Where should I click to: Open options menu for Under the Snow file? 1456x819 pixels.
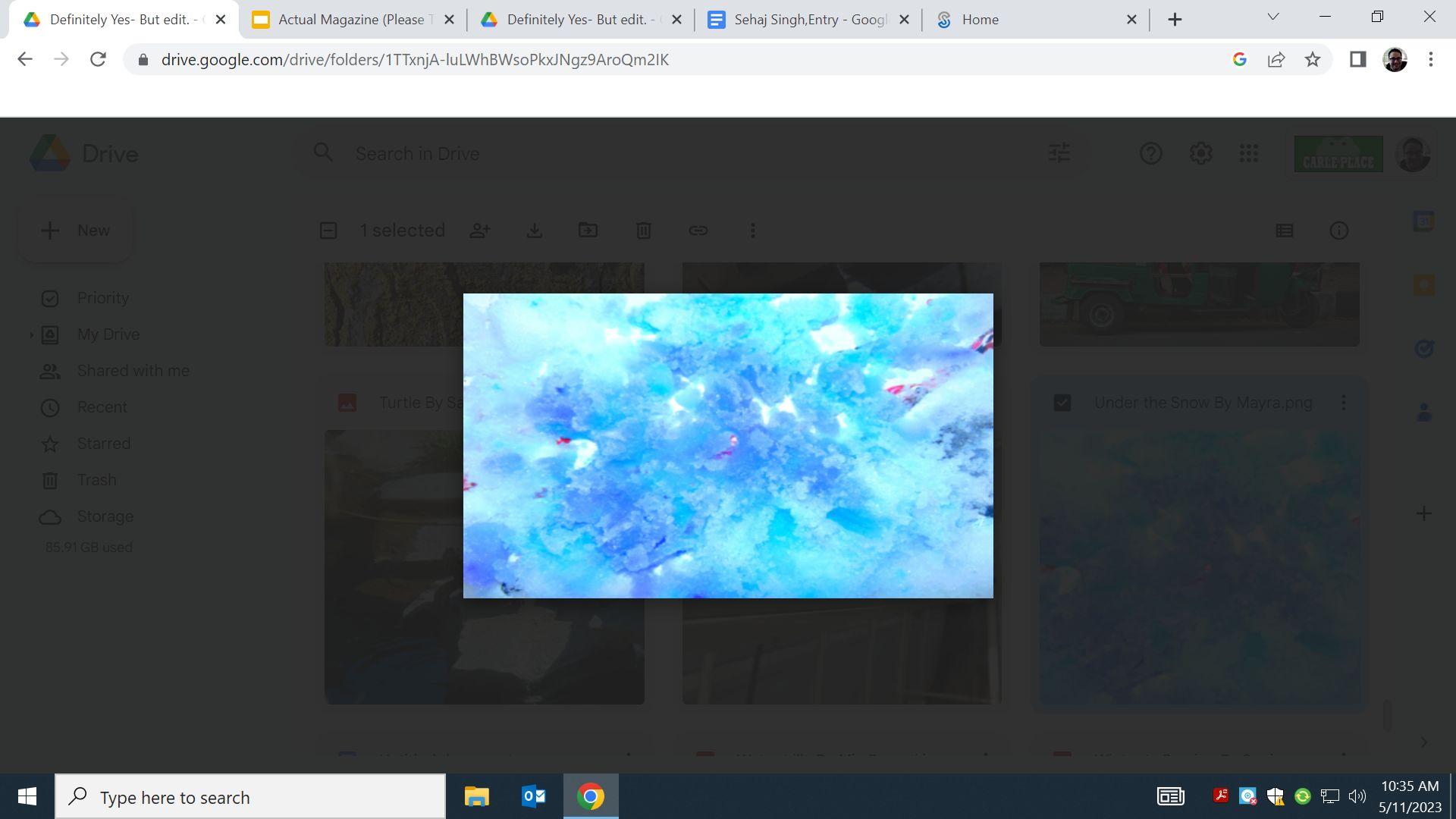[x=1344, y=403]
